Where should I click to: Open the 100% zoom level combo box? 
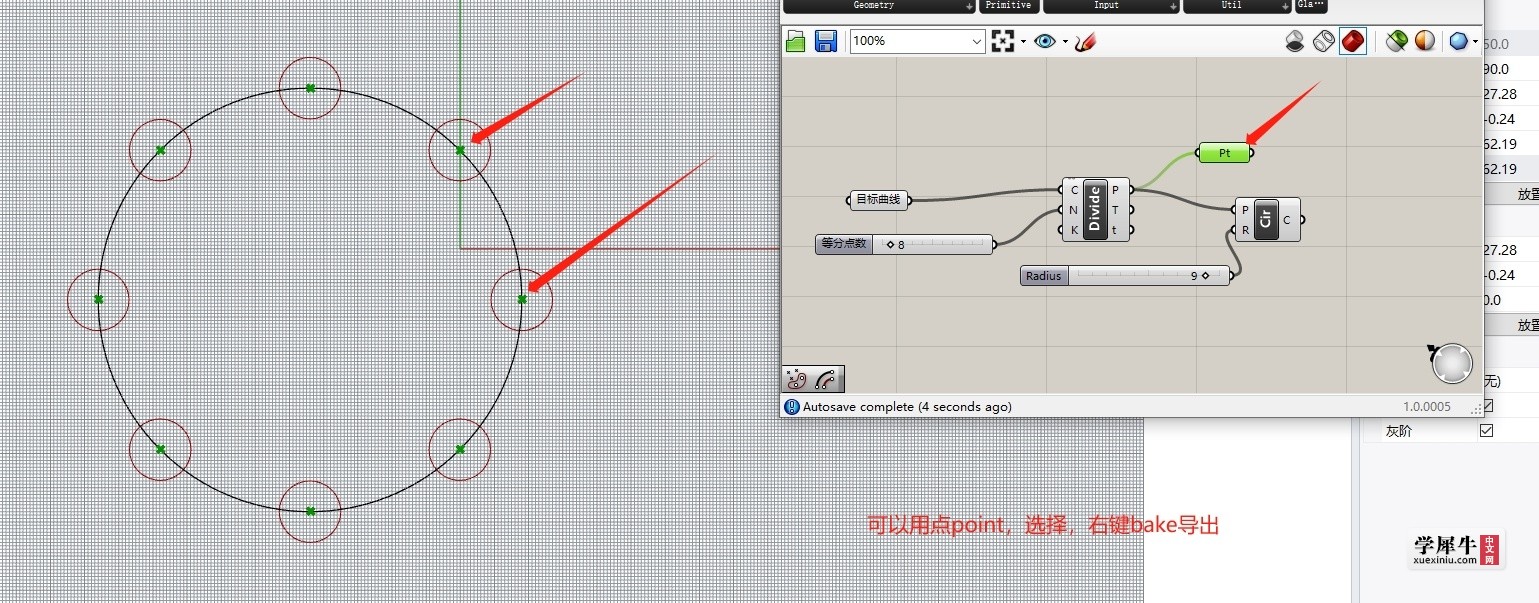click(918, 41)
